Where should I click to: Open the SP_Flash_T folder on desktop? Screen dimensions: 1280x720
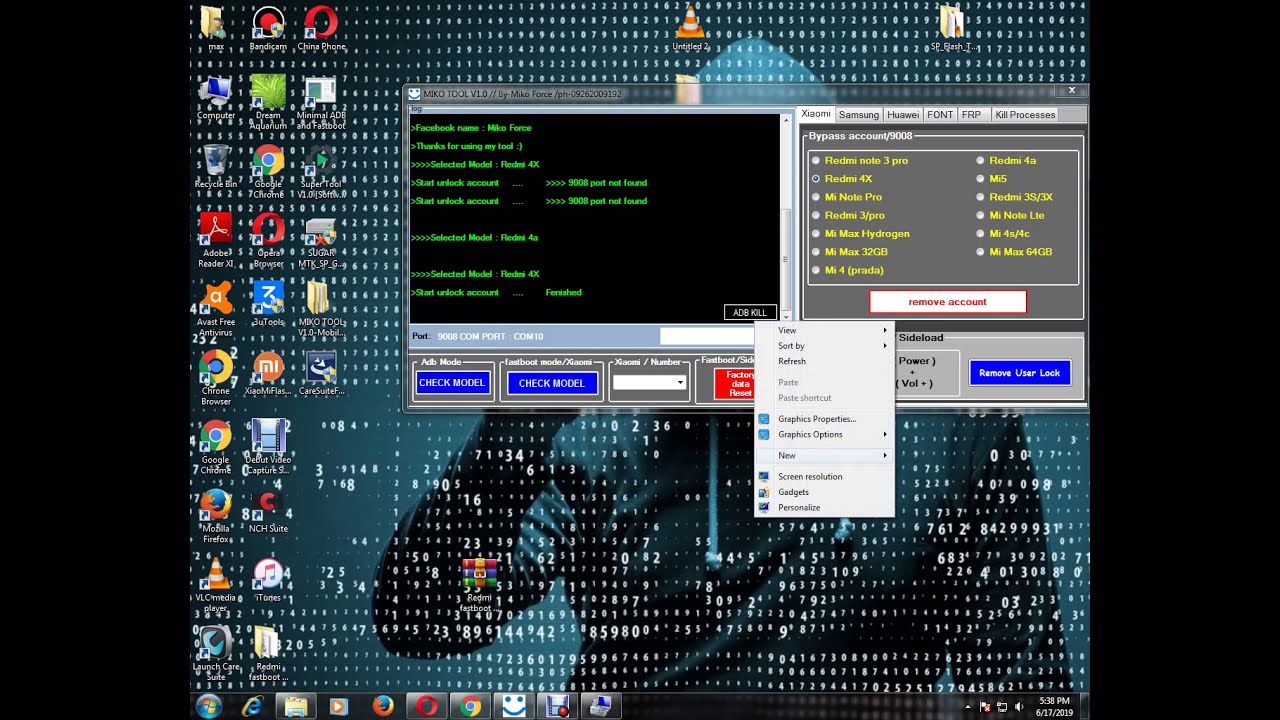pos(953,28)
